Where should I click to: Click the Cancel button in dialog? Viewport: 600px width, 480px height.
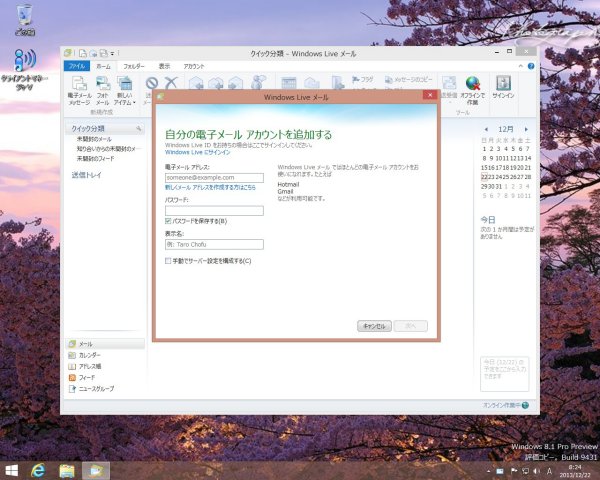coord(374,326)
